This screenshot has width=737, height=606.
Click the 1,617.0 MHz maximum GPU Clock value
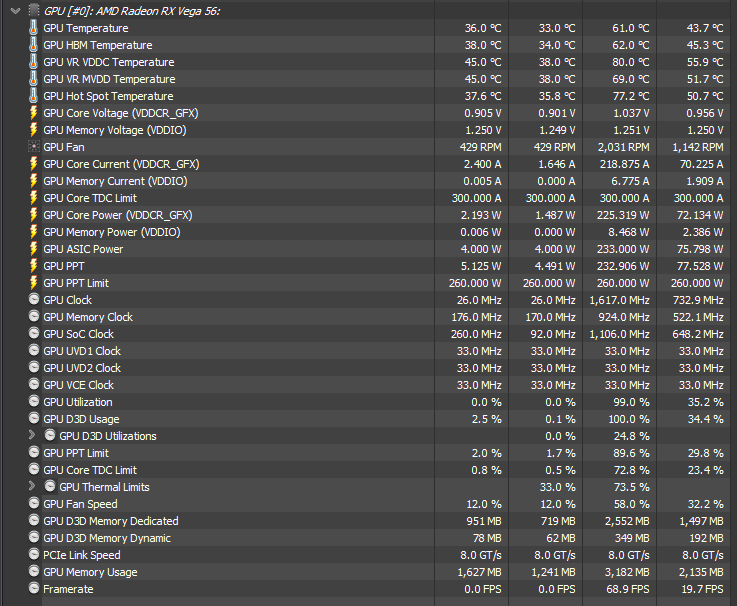619,300
